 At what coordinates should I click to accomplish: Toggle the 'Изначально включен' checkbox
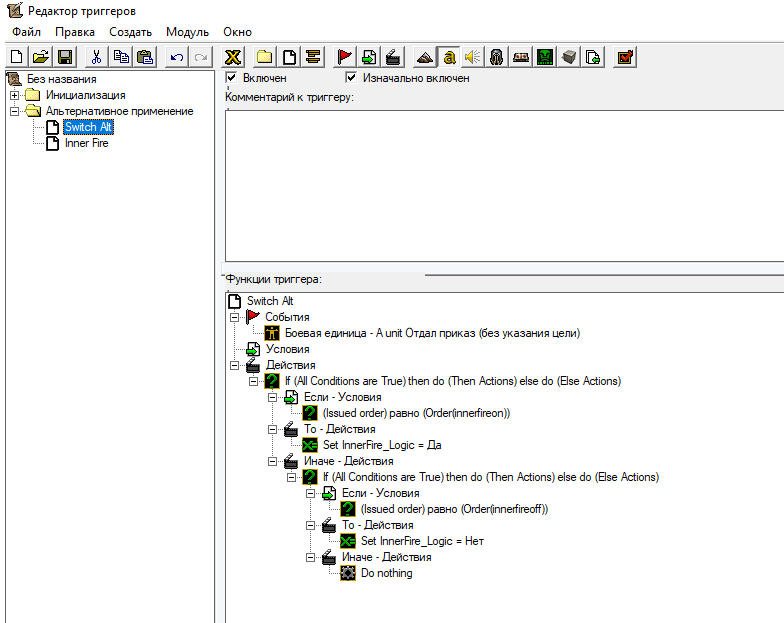pos(351,78)
